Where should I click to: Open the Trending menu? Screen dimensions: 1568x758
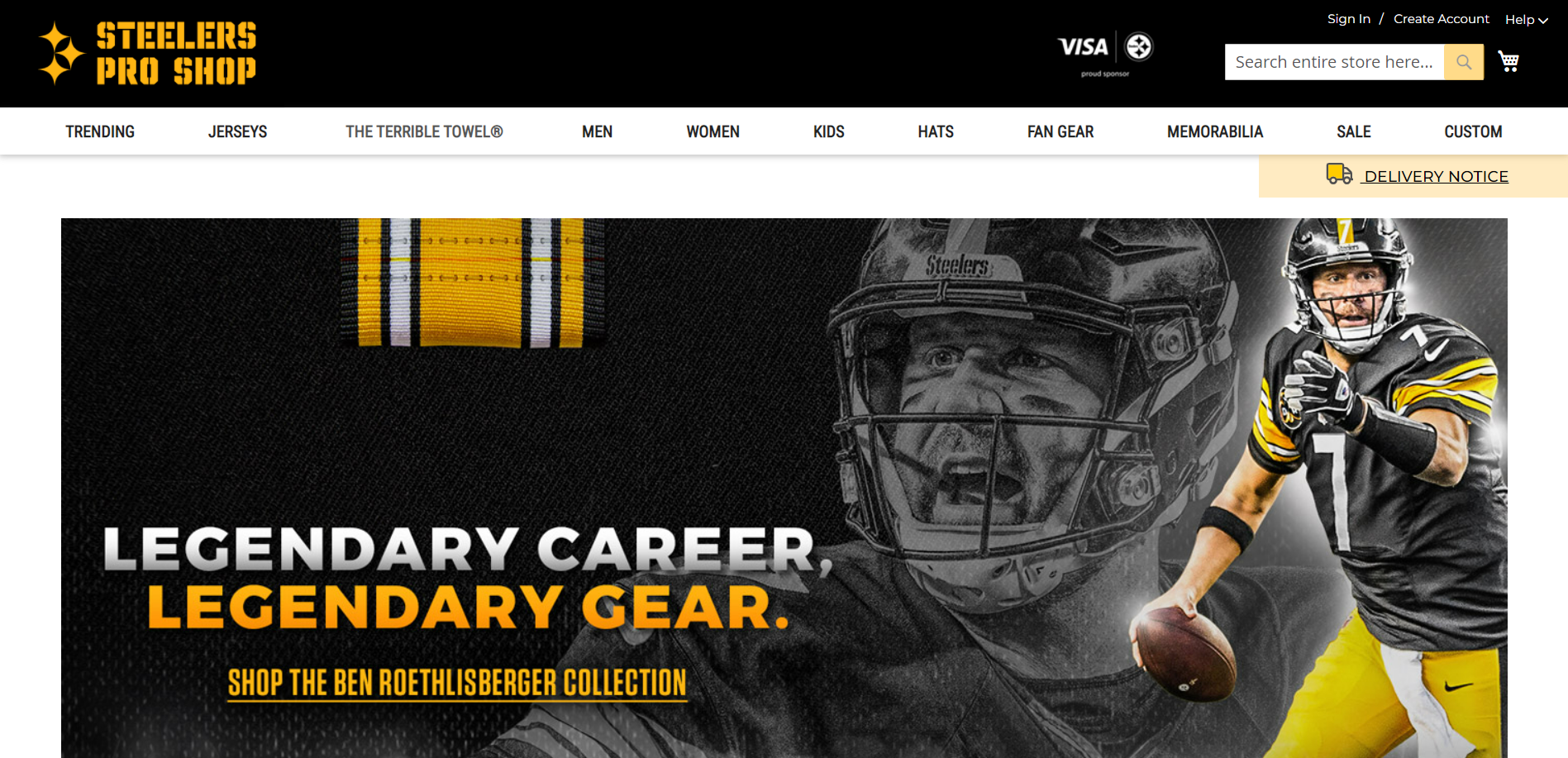(x=100, y=131)
